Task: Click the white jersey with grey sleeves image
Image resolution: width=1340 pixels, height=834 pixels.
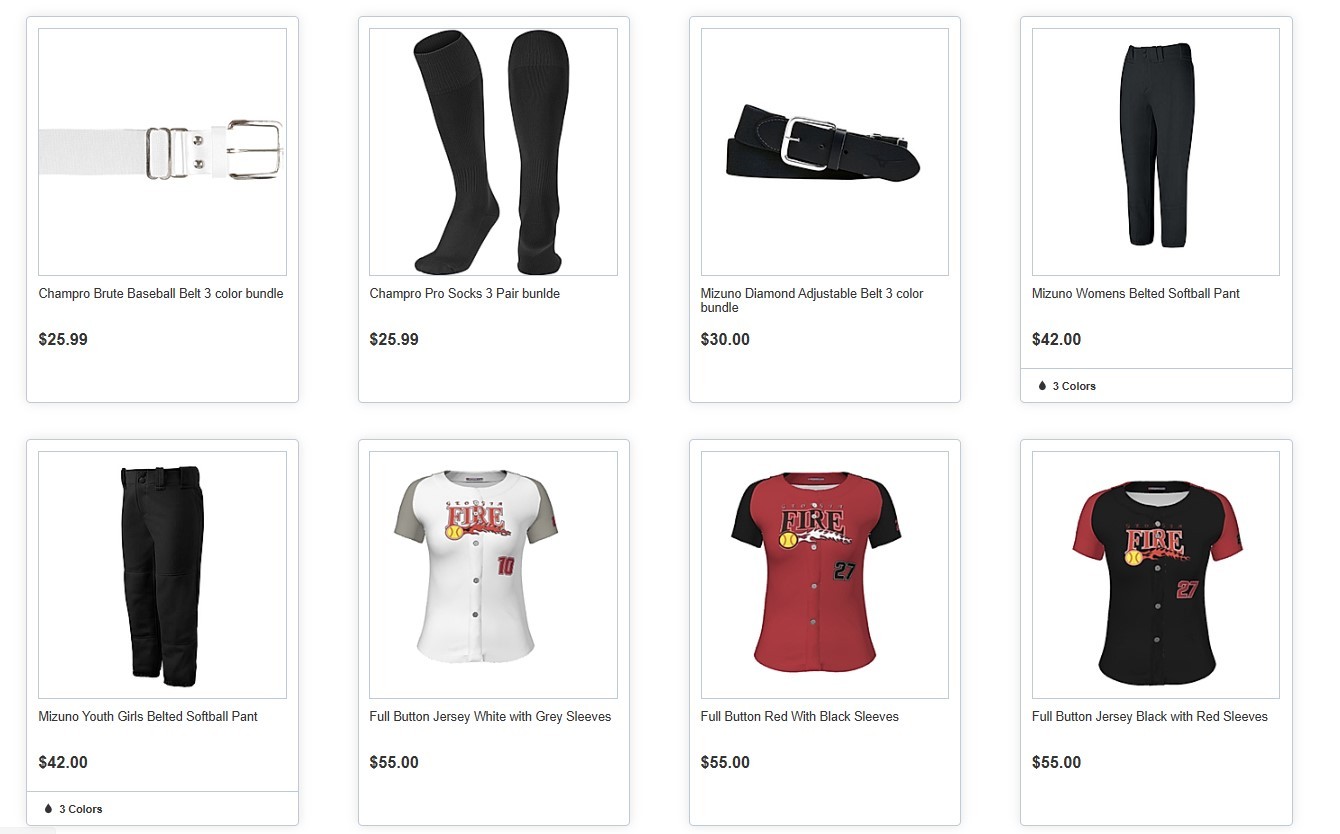Action: coord(493,575)
